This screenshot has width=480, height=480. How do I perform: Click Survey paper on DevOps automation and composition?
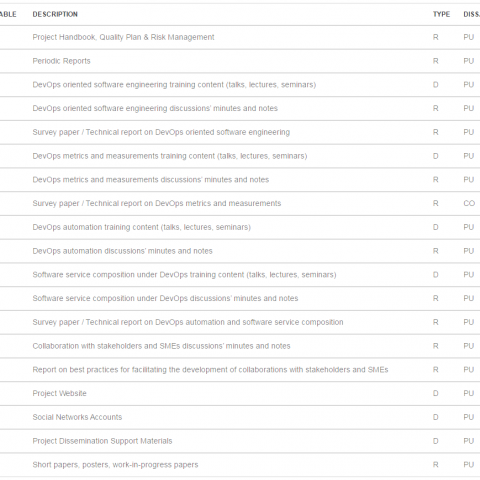(x=188, y=322)
